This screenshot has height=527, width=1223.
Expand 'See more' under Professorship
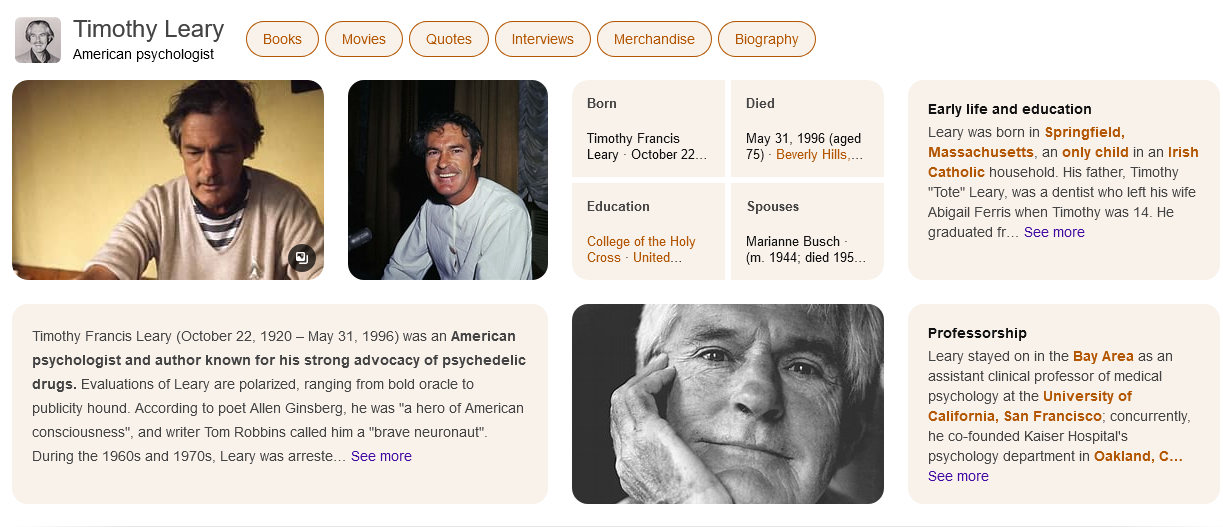click(x=958, y=476)
